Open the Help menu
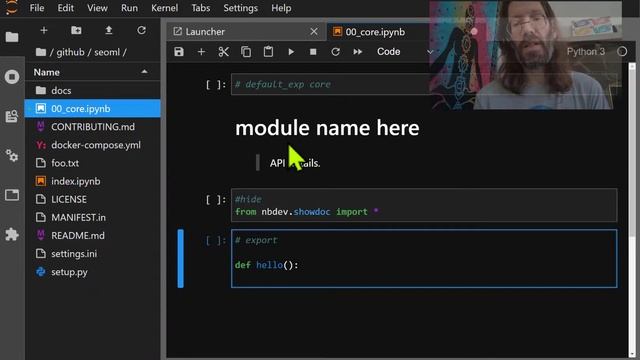Image resolution: width=640 pixels, height=360 pixels. pos(281,8)
